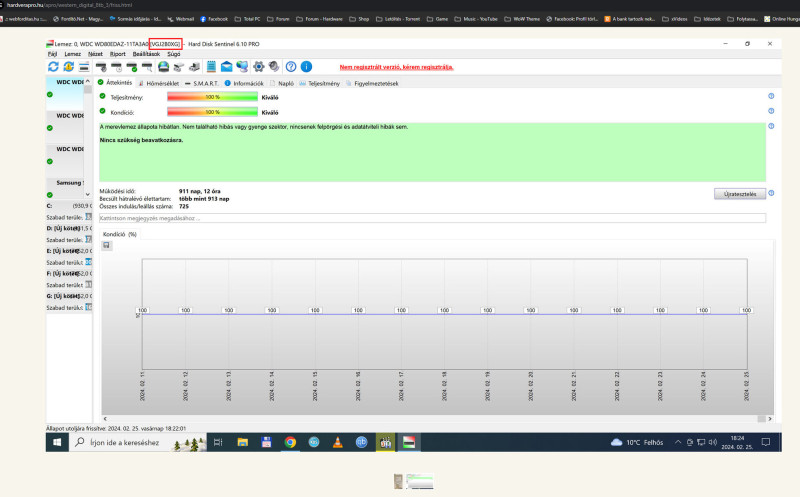Screen dimensions: 800x497
Task: Click the blue refresh arrows toolbar icon
Action: [x=53, y=67]
